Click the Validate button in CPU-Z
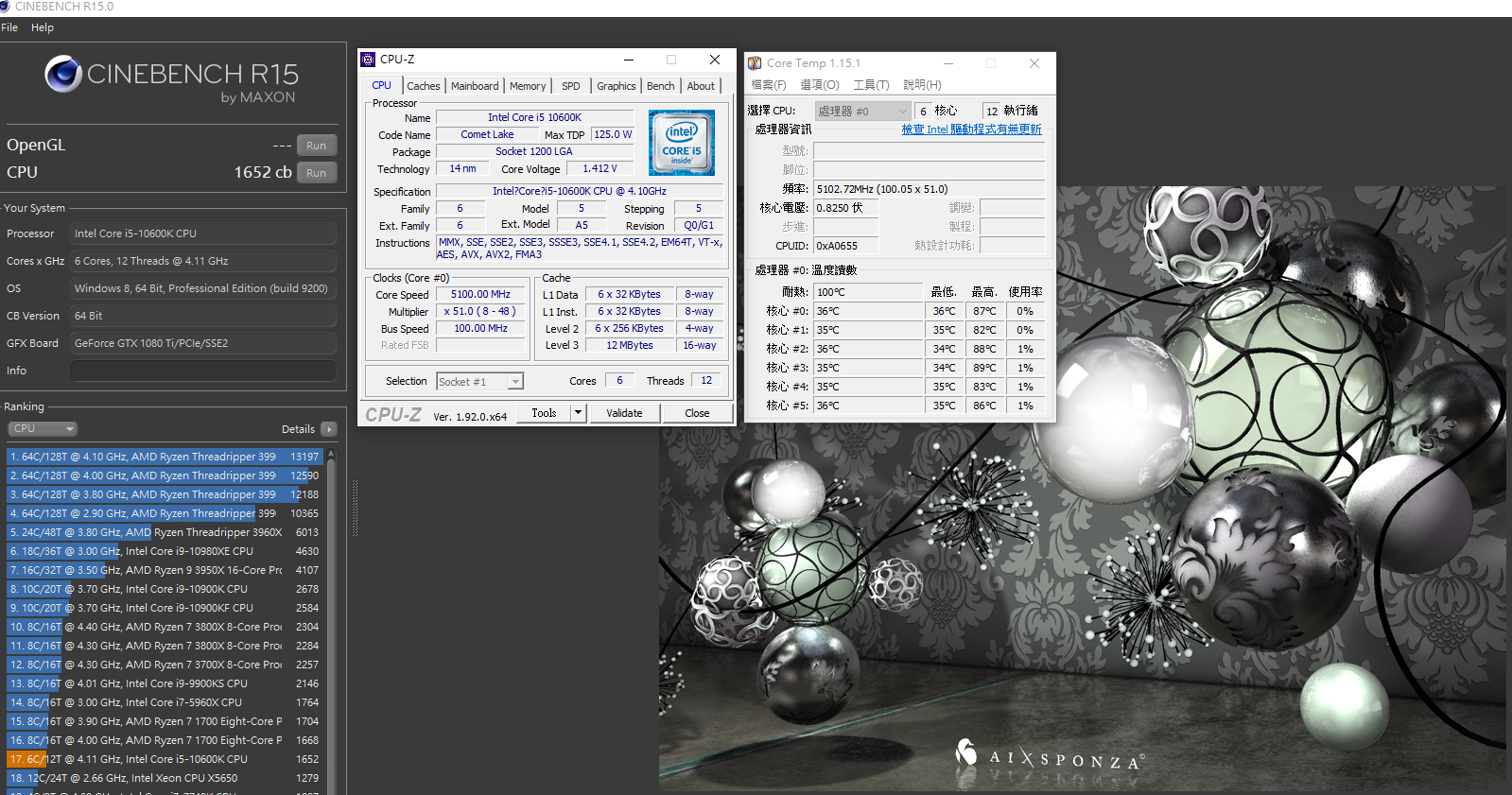1512x795 pixels. click(x=624, y=413)
